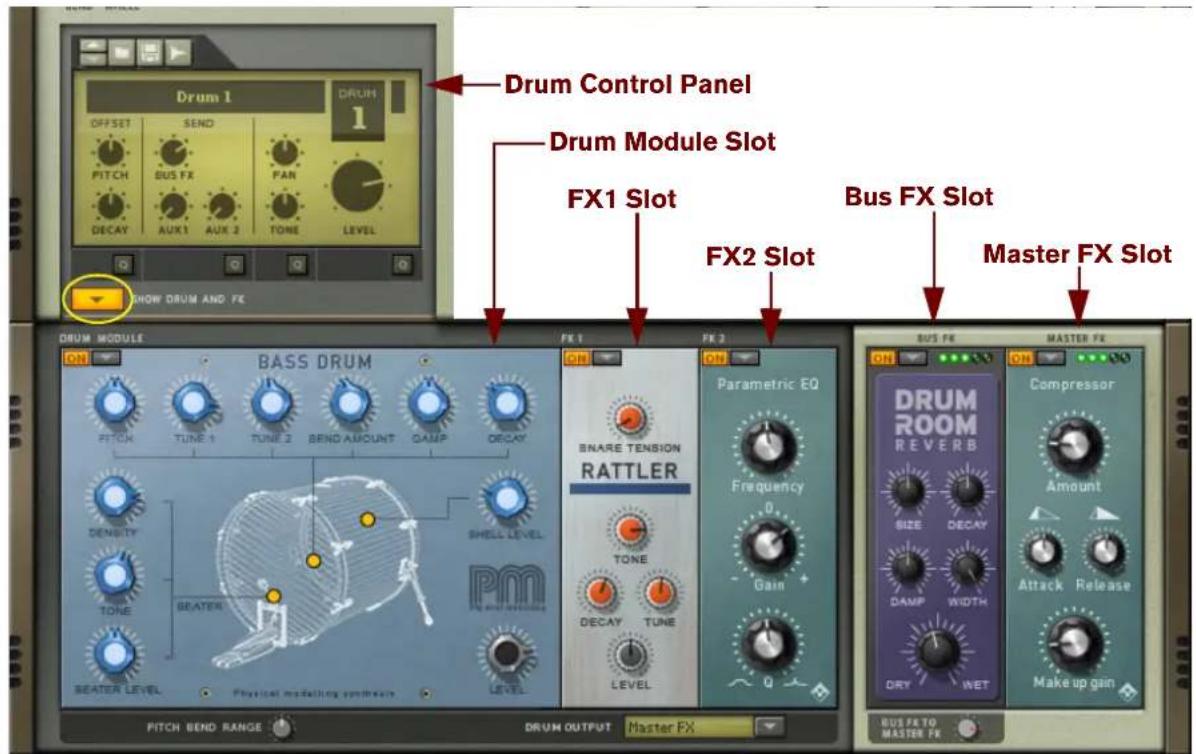The height and width of the screenshot is (754, 1196).
Task: Click quick edit button under Send section
Action: (234, 265)
